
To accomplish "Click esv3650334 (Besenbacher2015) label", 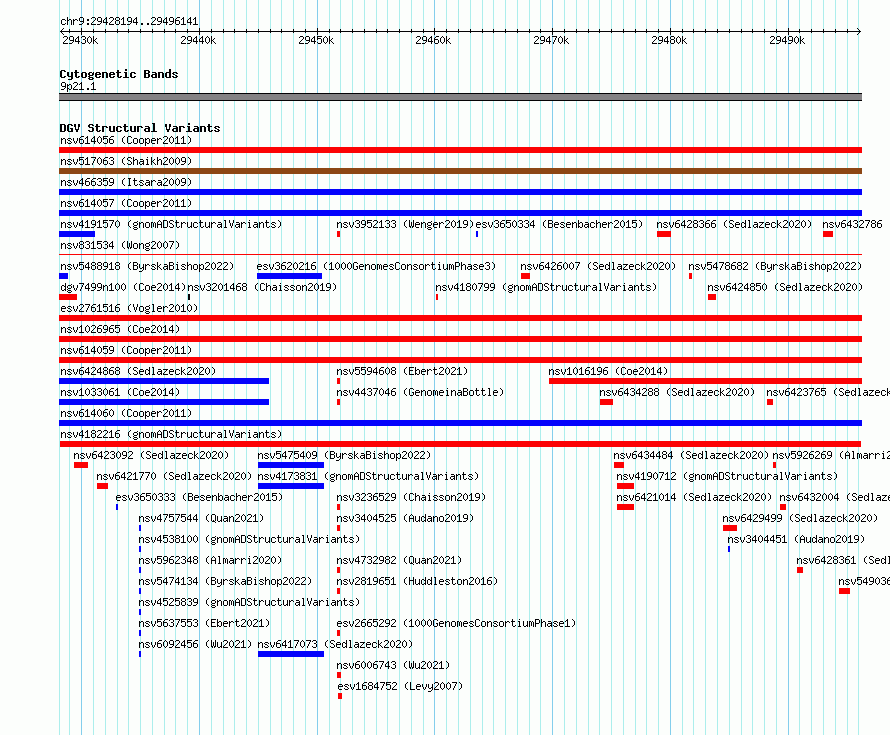I will point(559,224).
